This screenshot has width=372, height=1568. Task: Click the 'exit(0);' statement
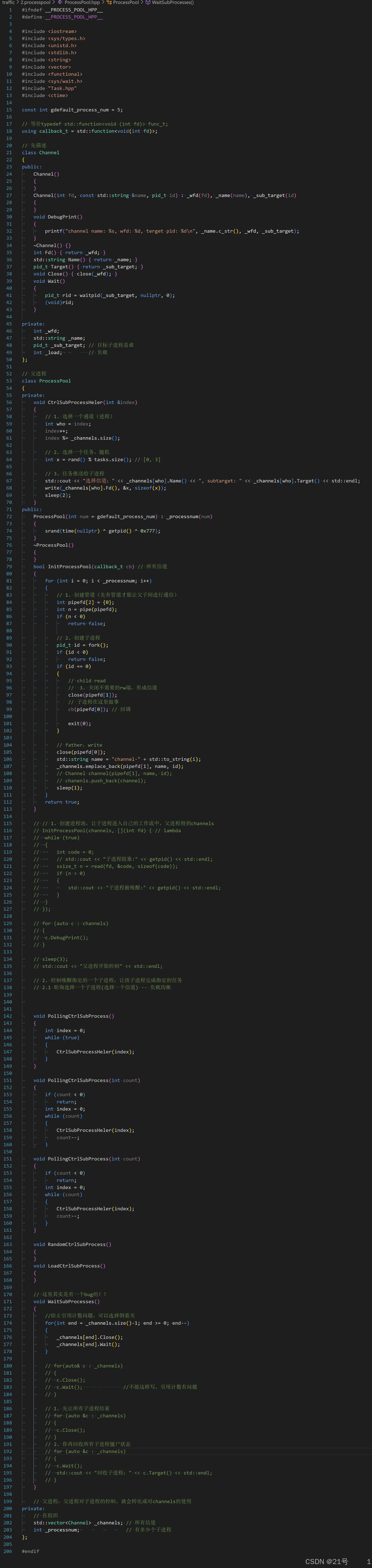pos(80,724)
